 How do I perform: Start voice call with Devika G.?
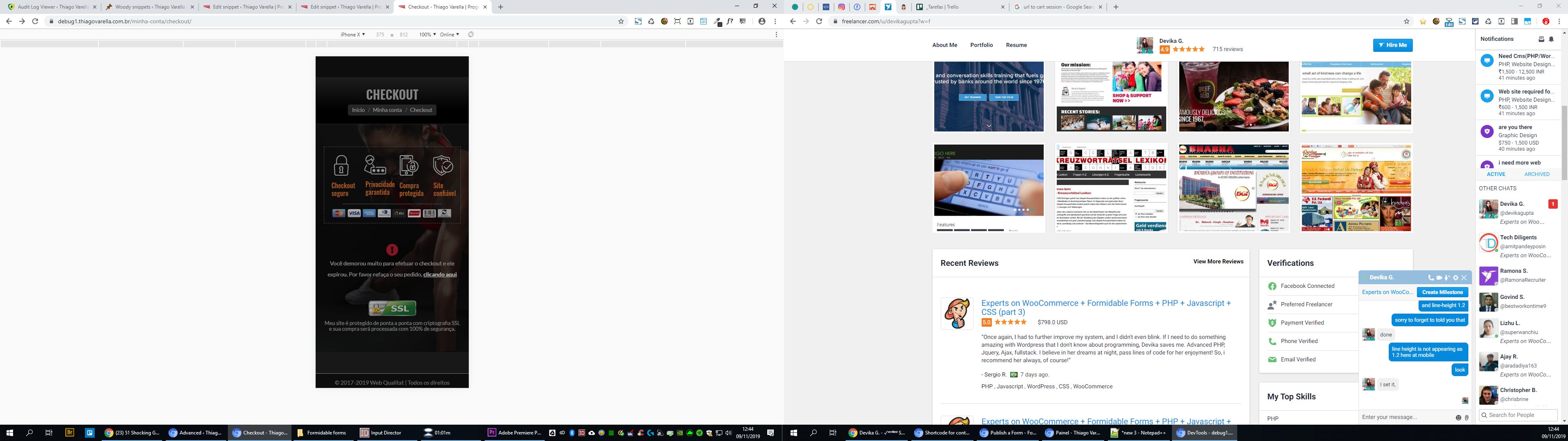(1430, 278)
